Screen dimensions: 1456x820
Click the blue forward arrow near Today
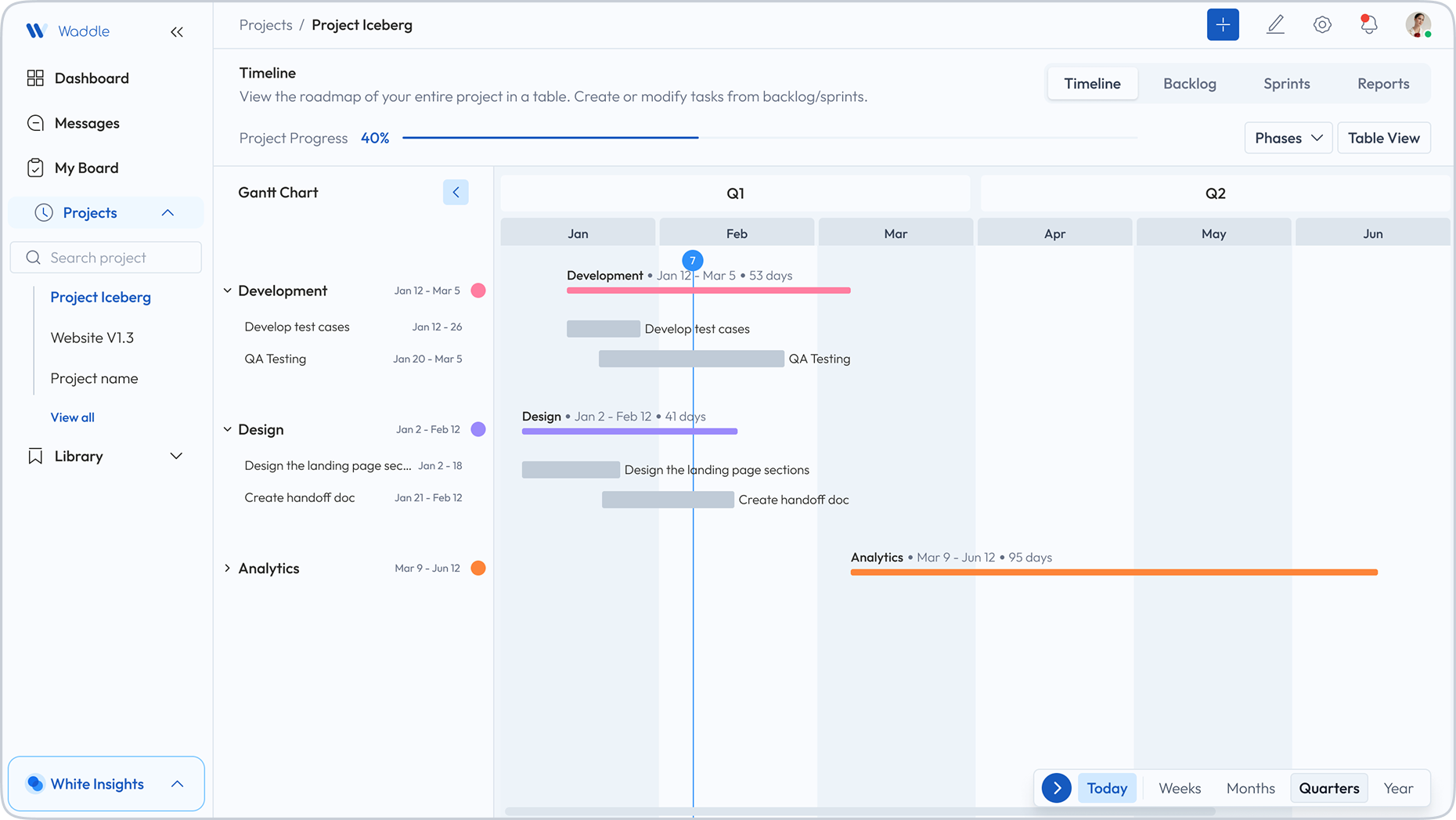[x=1056, y=788]
